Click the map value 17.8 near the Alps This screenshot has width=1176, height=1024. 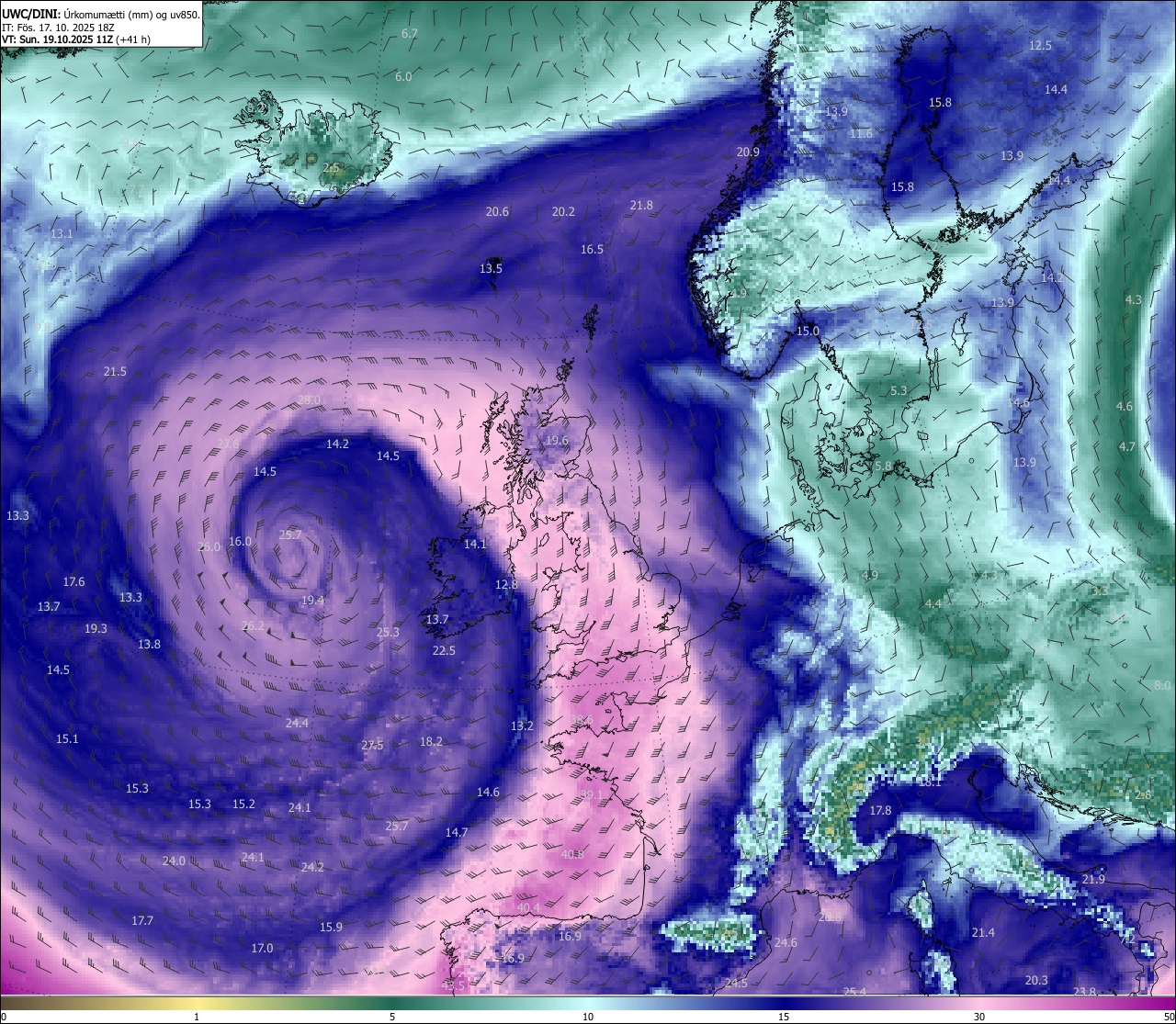click(880, 810)
